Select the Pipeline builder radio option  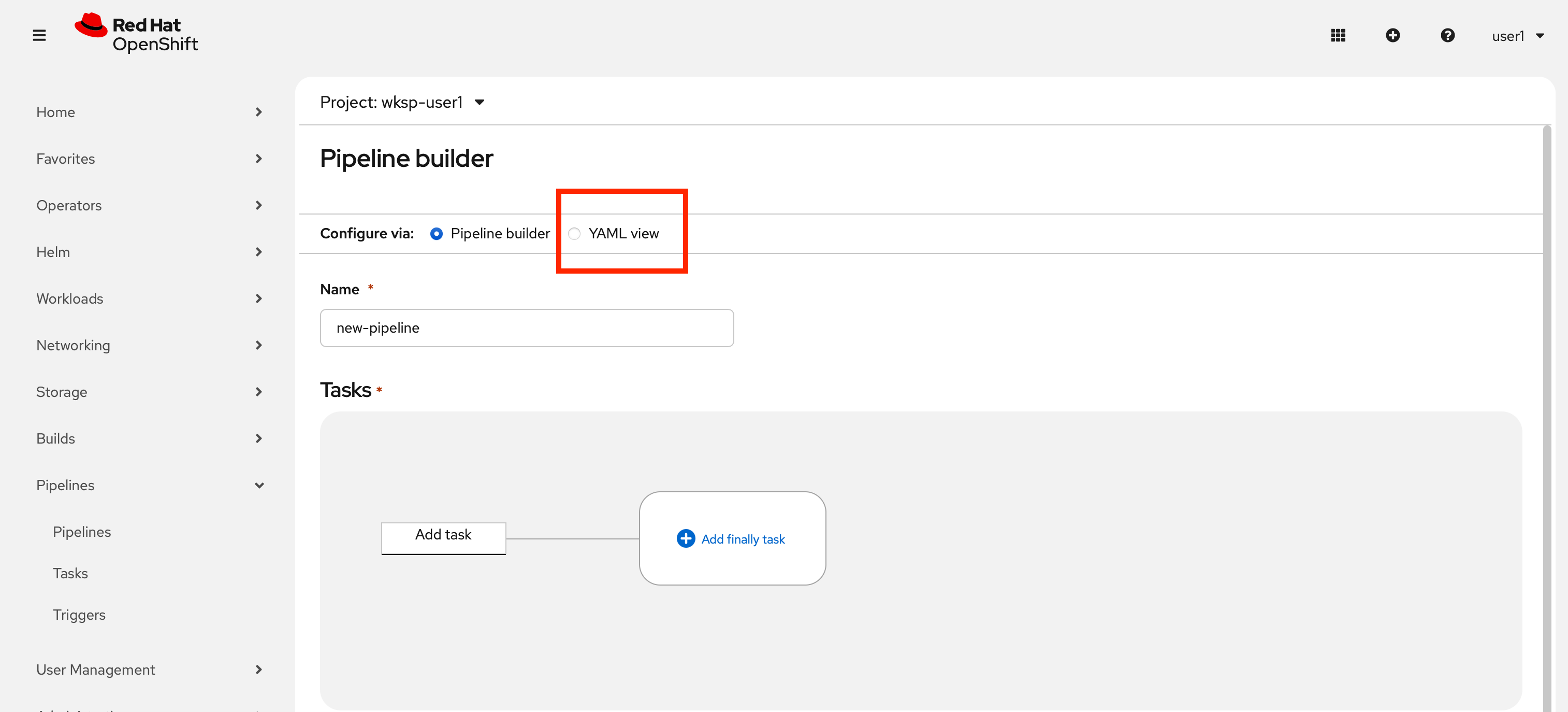[437, 233]
